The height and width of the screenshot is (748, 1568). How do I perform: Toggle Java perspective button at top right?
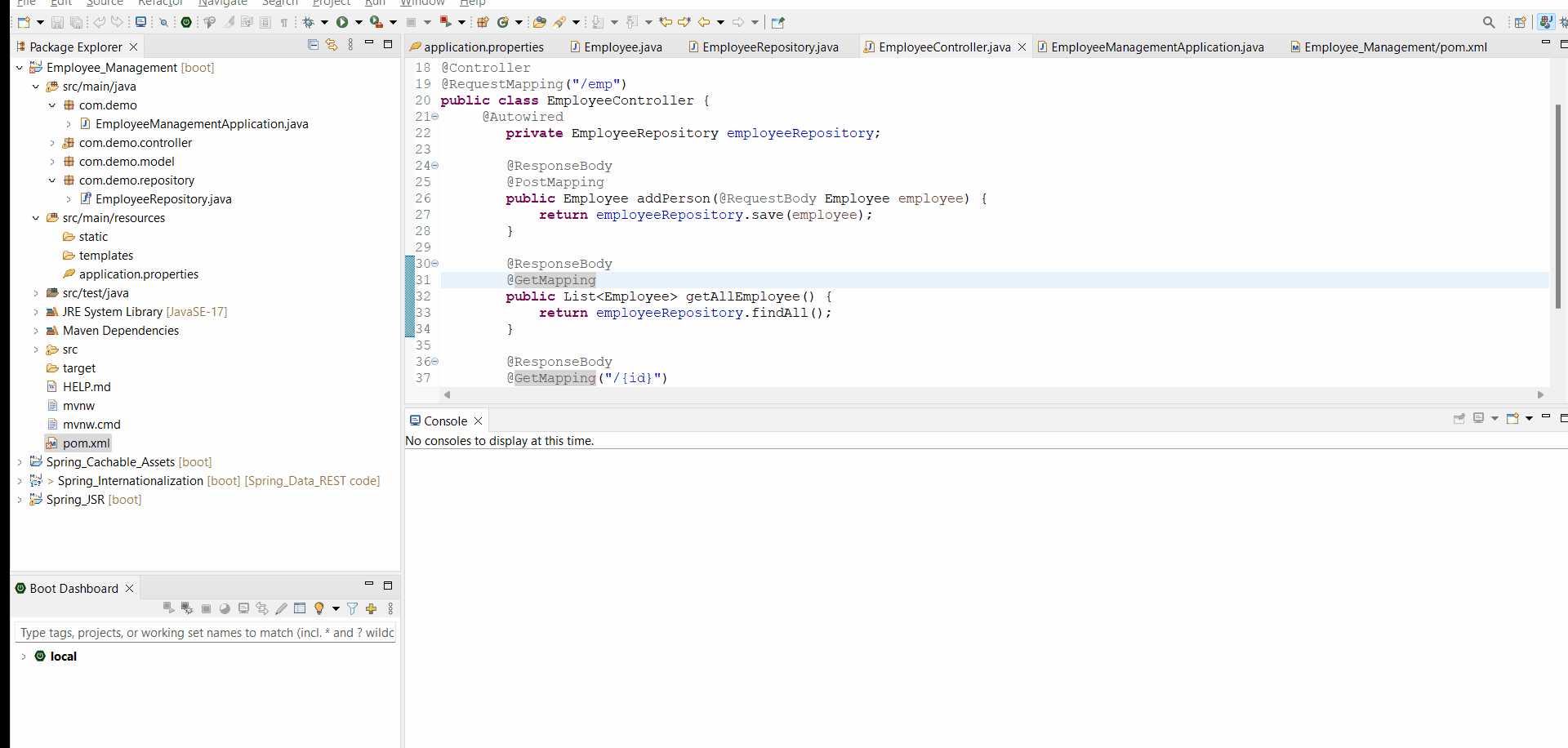1545,22
